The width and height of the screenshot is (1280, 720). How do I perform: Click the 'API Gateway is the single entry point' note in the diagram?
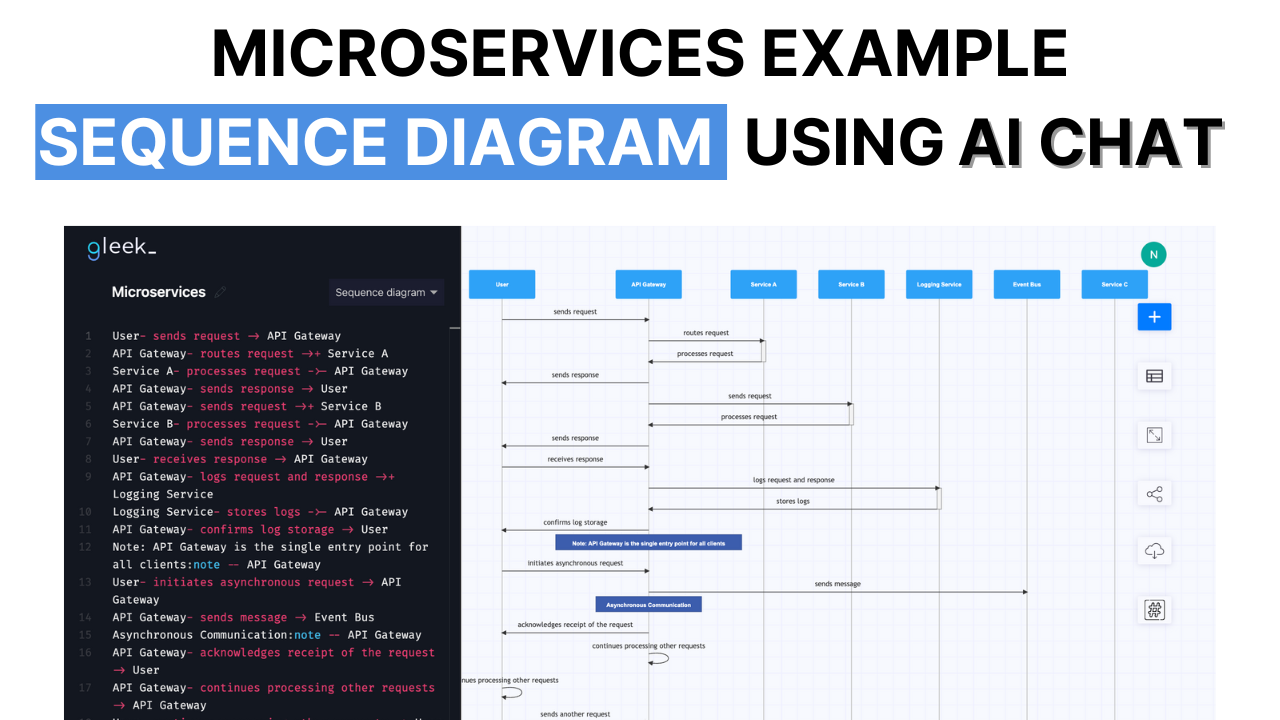(648, 542)
